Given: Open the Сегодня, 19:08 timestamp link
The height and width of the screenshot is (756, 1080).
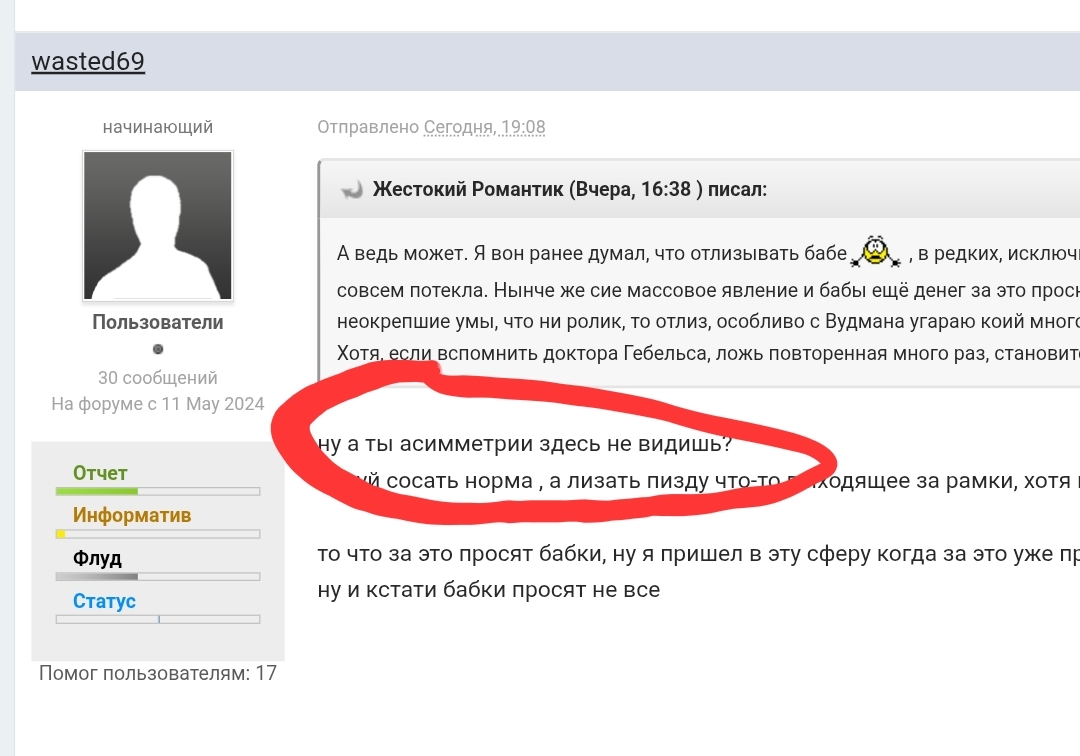Looking at the screenshot, I should click(485, 127).
